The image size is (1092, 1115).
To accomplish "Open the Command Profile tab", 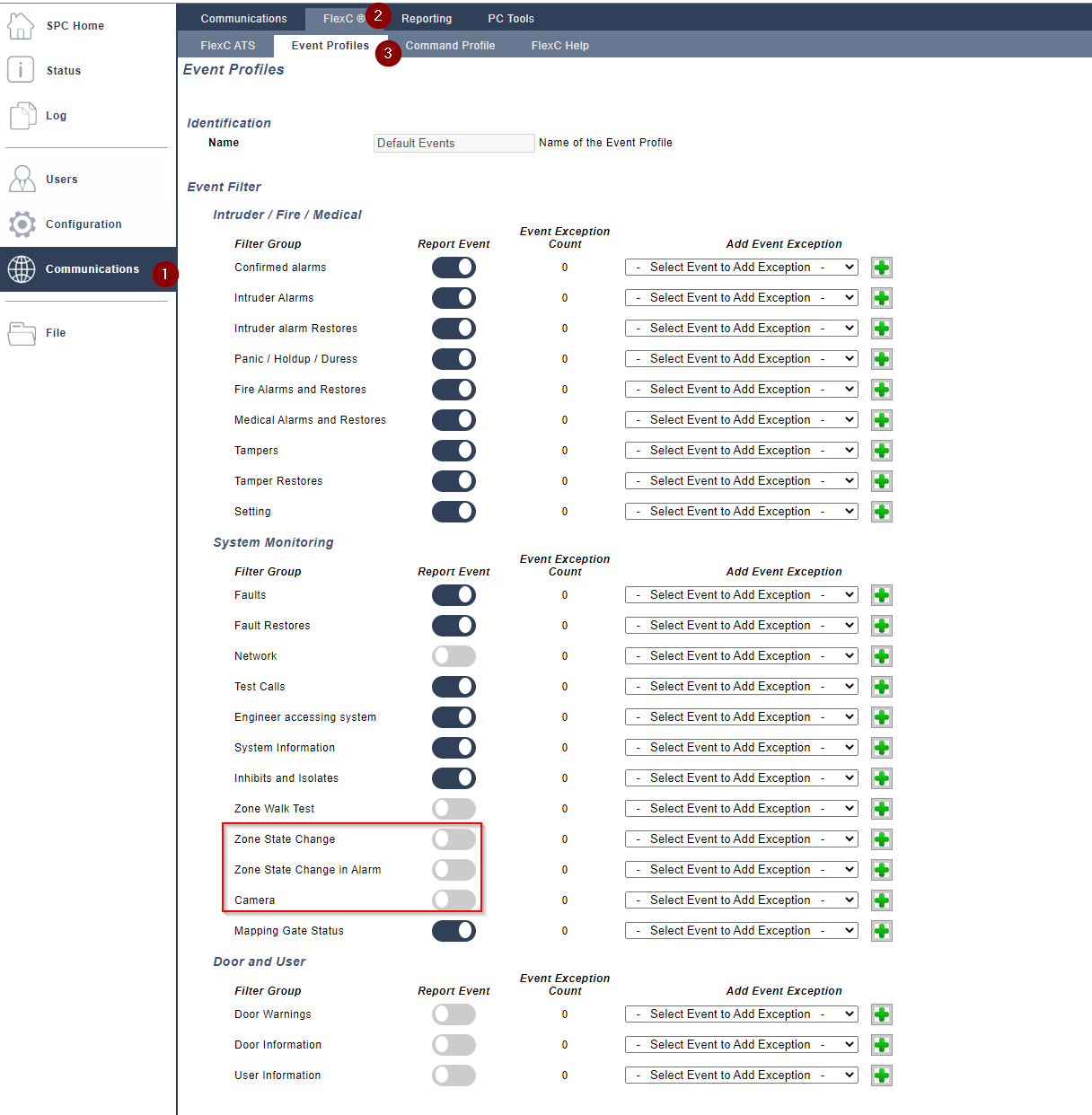I will click(450, 45).
